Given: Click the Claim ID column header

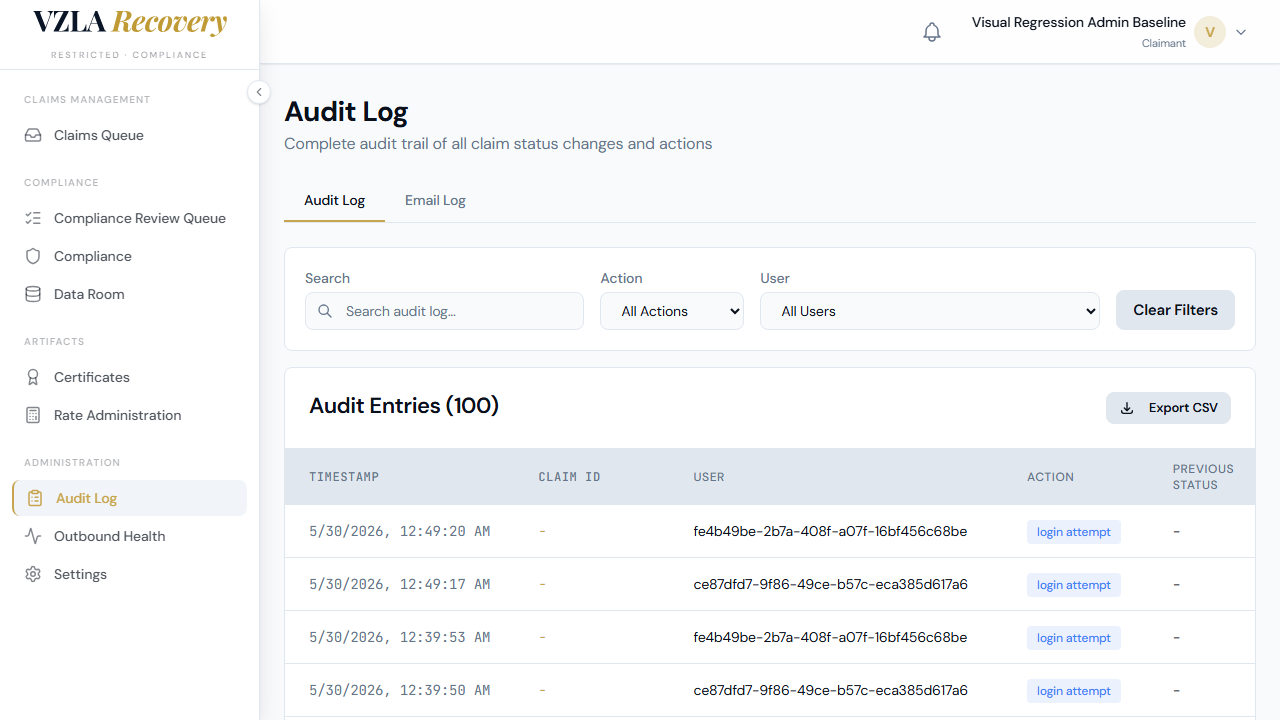Looking at the screenshot, I should 570,477.
